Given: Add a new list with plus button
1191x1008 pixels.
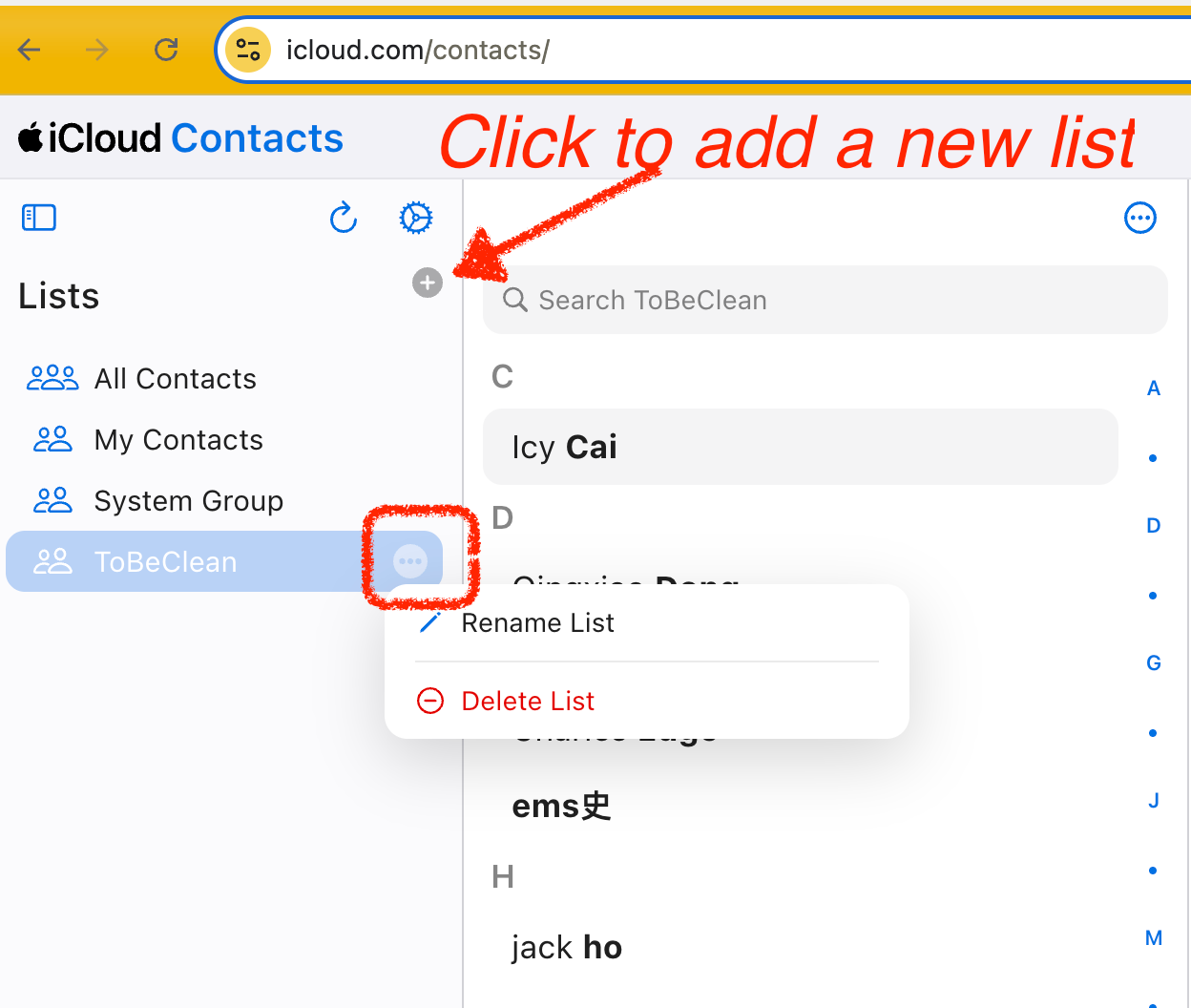Looking at the screenshot, I should point(428,283).
